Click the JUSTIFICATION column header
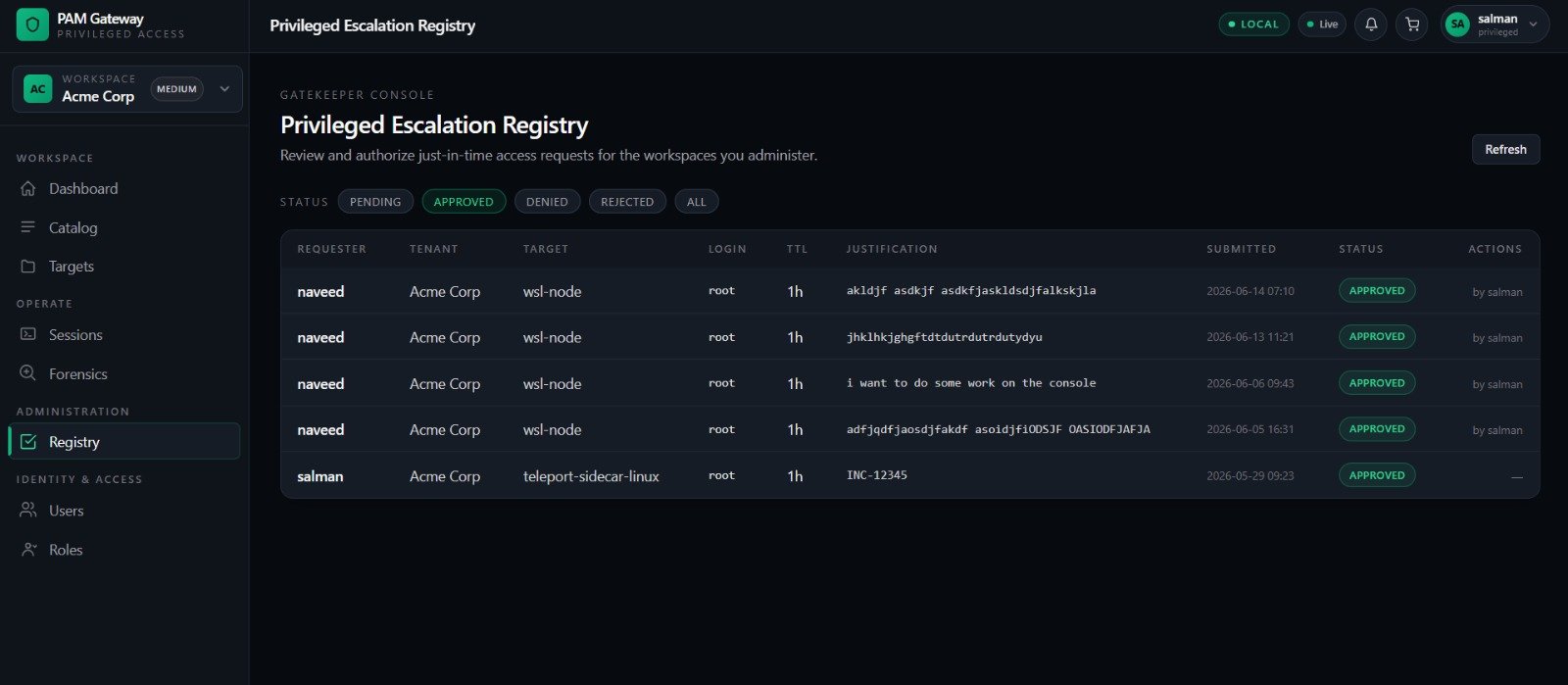The width and height of the screenshot is (1568, 685). (892, 249)
